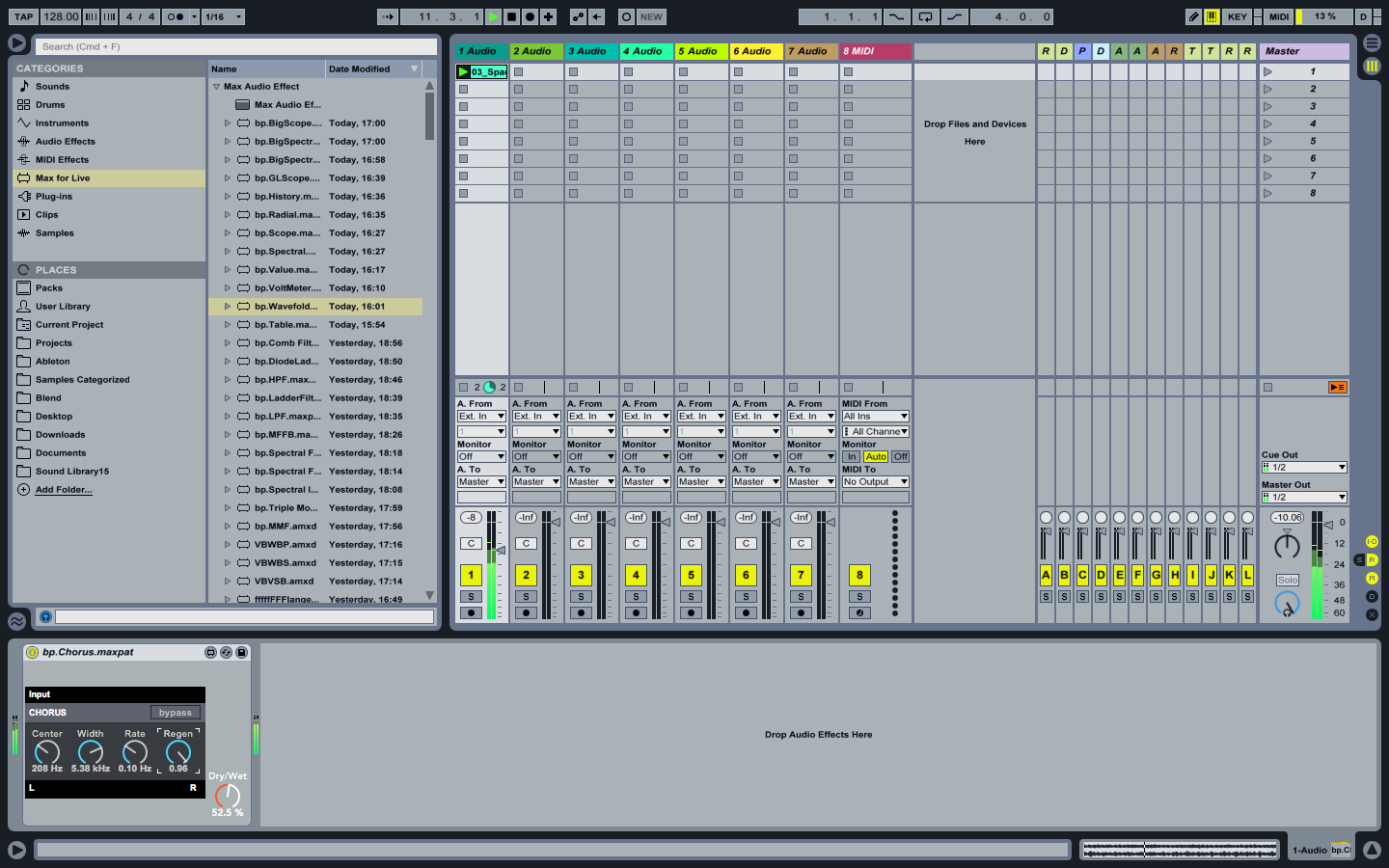The image size is (1389, 868).
Task: Open the Cue Out dropdown
Action: tap(1303, 468)
